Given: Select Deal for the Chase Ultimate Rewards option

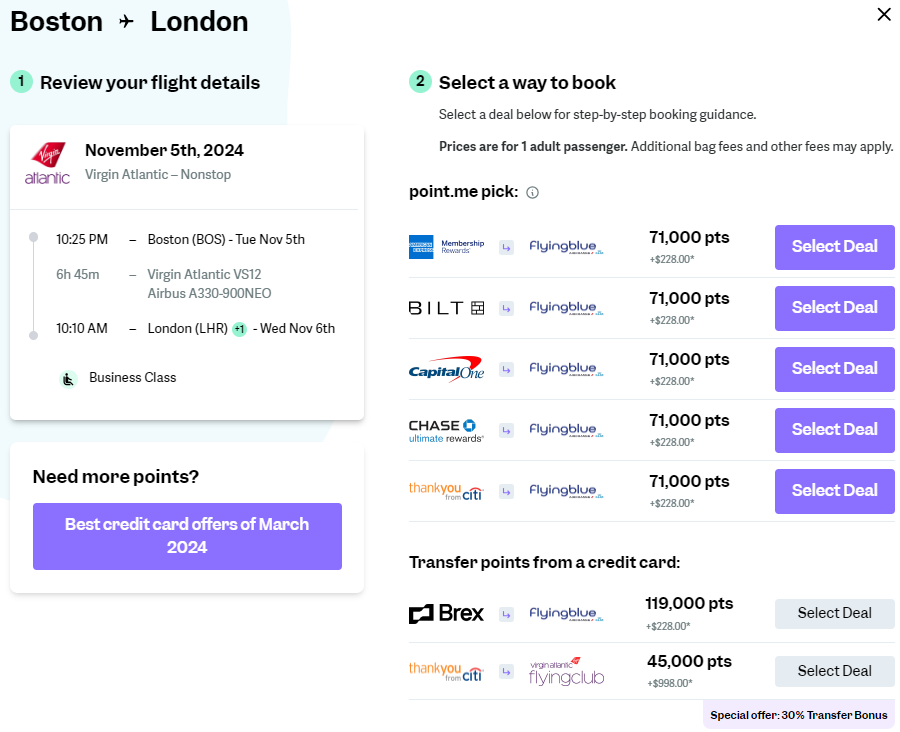Looking at the screenshot, I should 834,430.
